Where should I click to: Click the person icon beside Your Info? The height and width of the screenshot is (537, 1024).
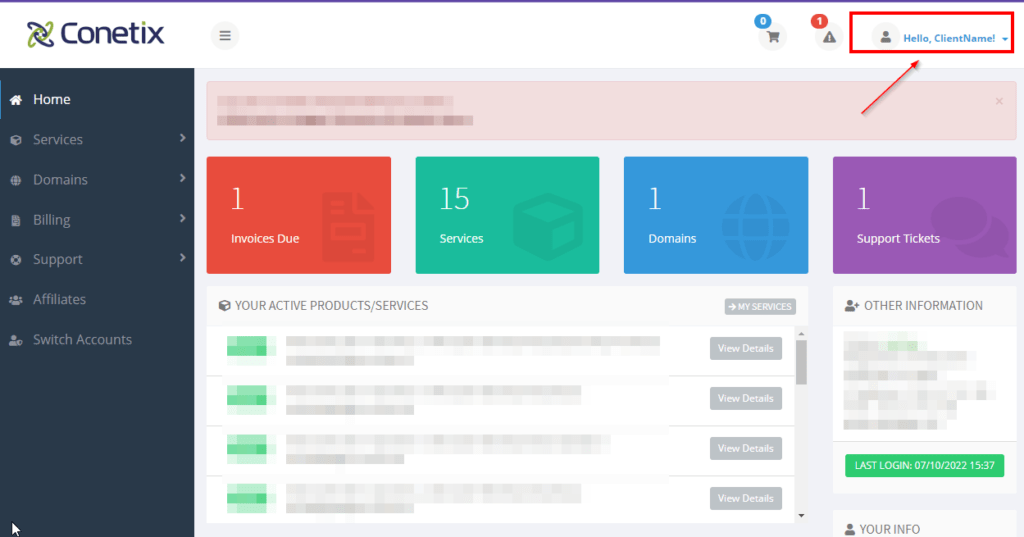[x=850, y=529]
